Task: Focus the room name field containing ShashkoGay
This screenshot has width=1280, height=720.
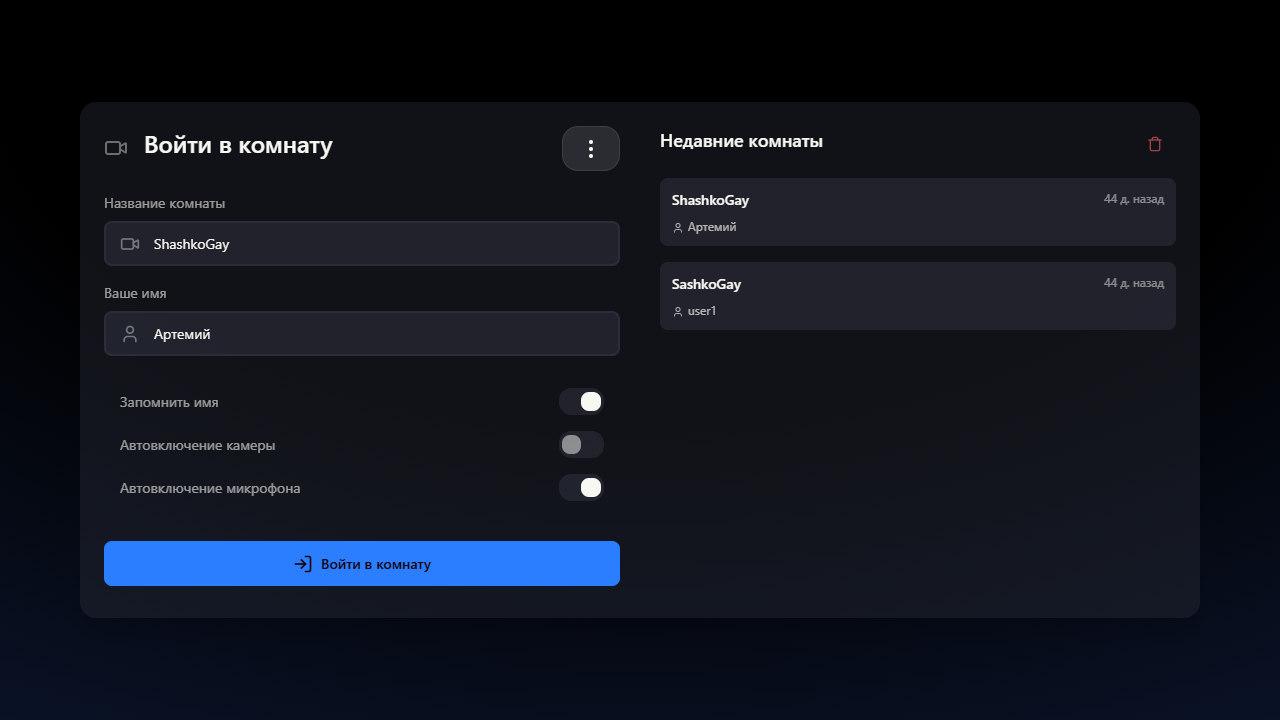Action: coord(380,244)
